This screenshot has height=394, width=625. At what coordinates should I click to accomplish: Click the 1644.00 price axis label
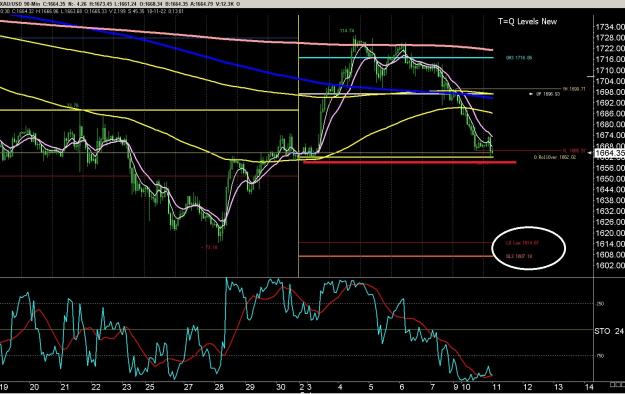click(609, 190)
